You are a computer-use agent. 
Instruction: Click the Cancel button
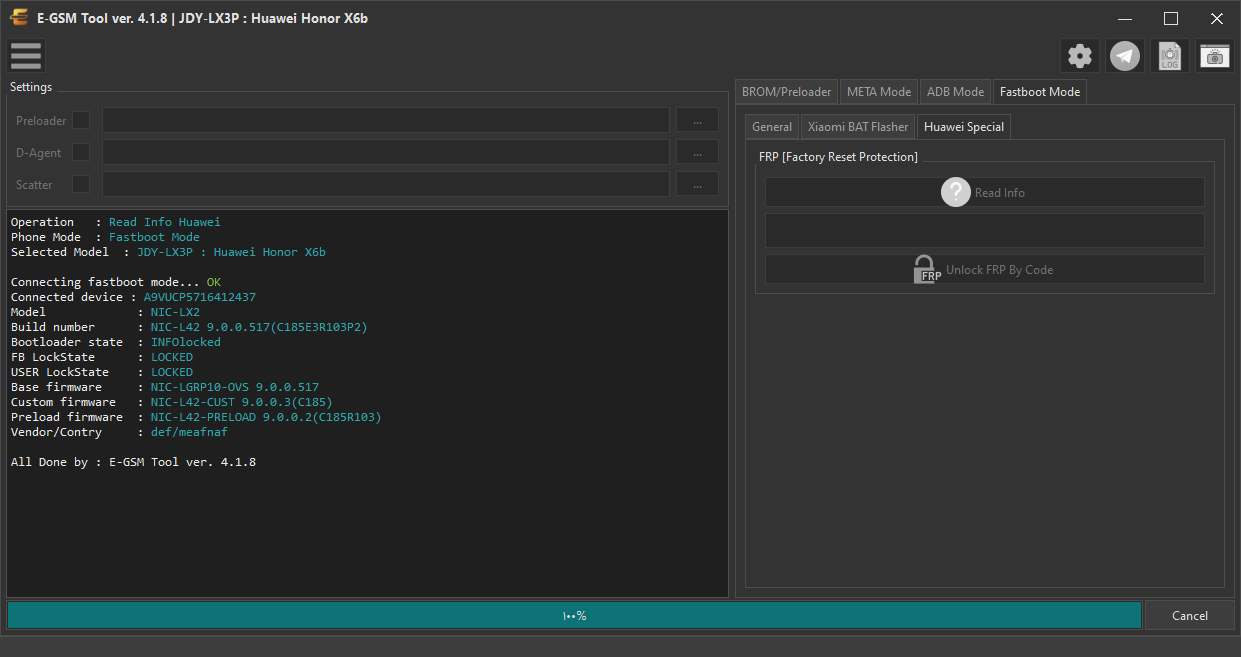[1190, 615]
